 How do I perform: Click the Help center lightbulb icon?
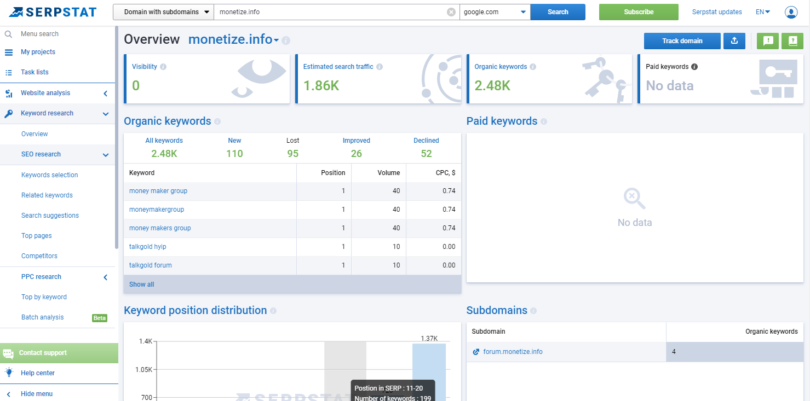(8, 373)
